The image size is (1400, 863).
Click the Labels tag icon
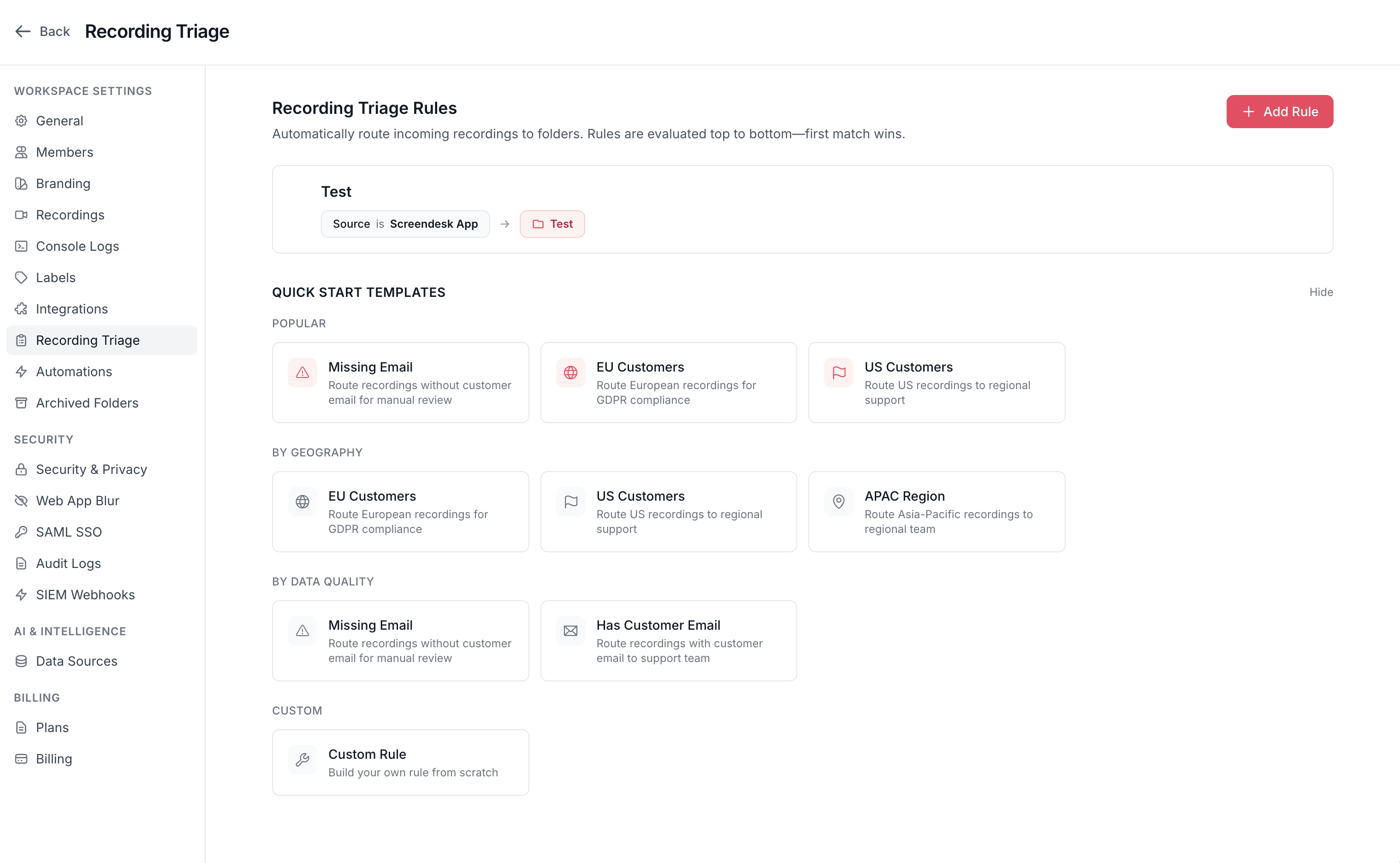pos(21,278)
